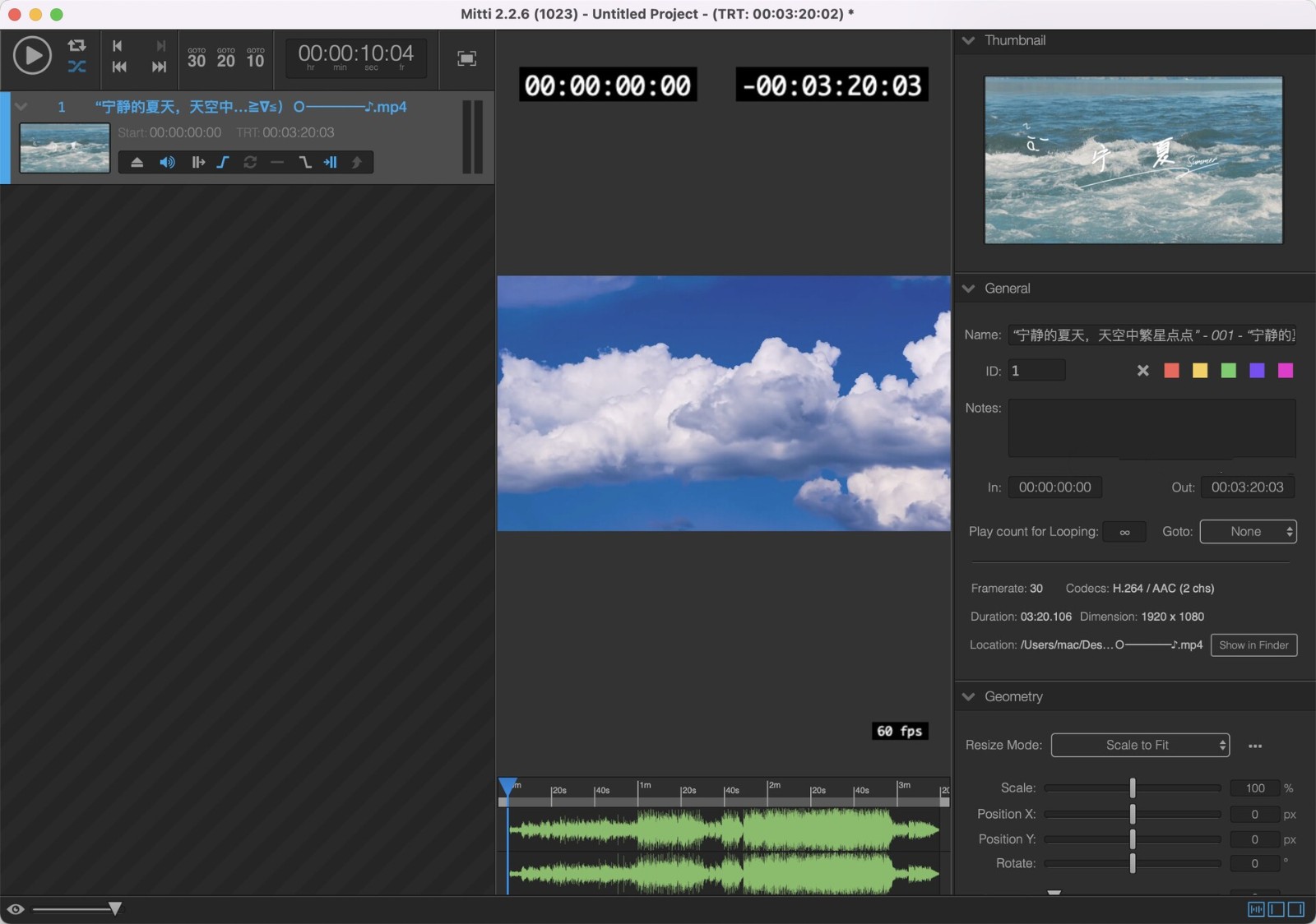
Task: Toggle the loop arrows icon on cue 1
Action: (250, 163)
